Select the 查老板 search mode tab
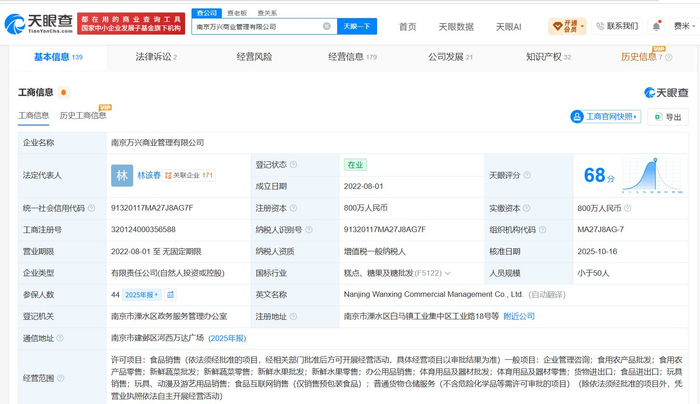 (237, 13)
